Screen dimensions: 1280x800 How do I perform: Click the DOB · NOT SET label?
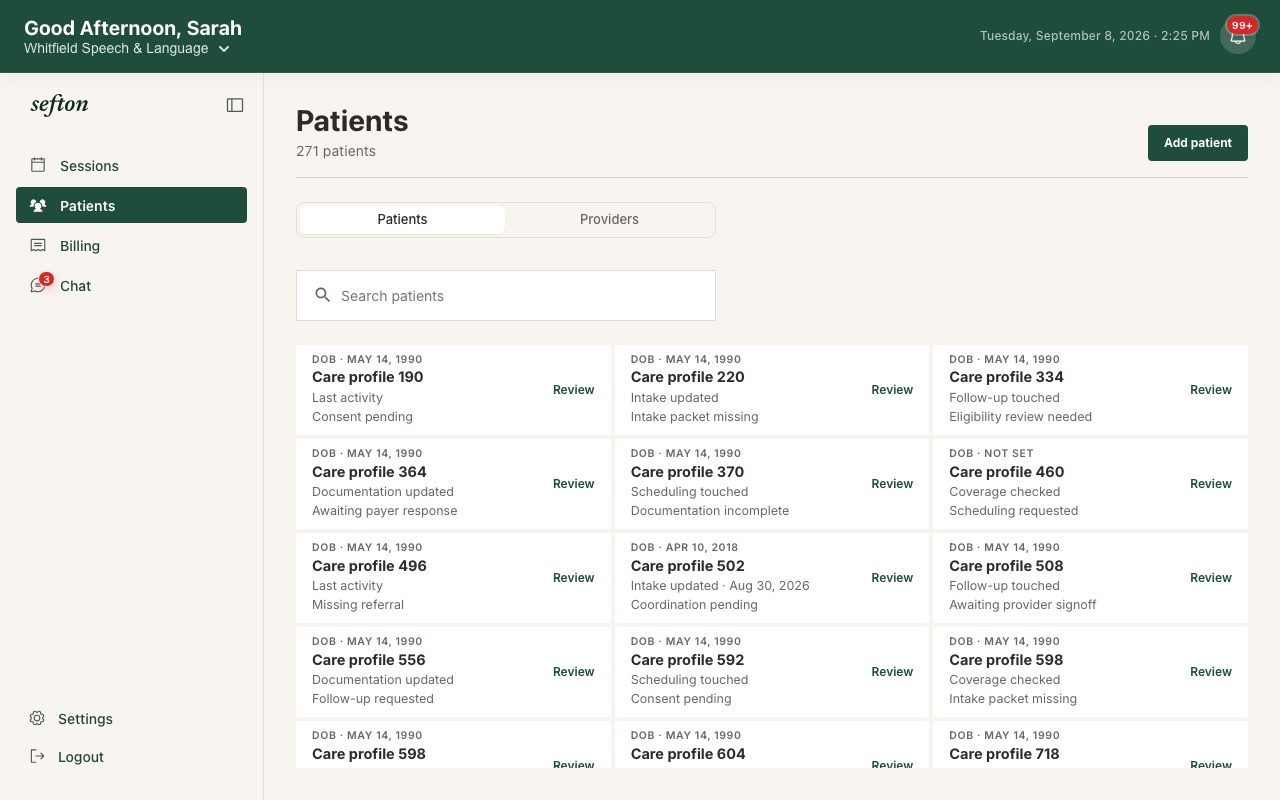point(991,453)
